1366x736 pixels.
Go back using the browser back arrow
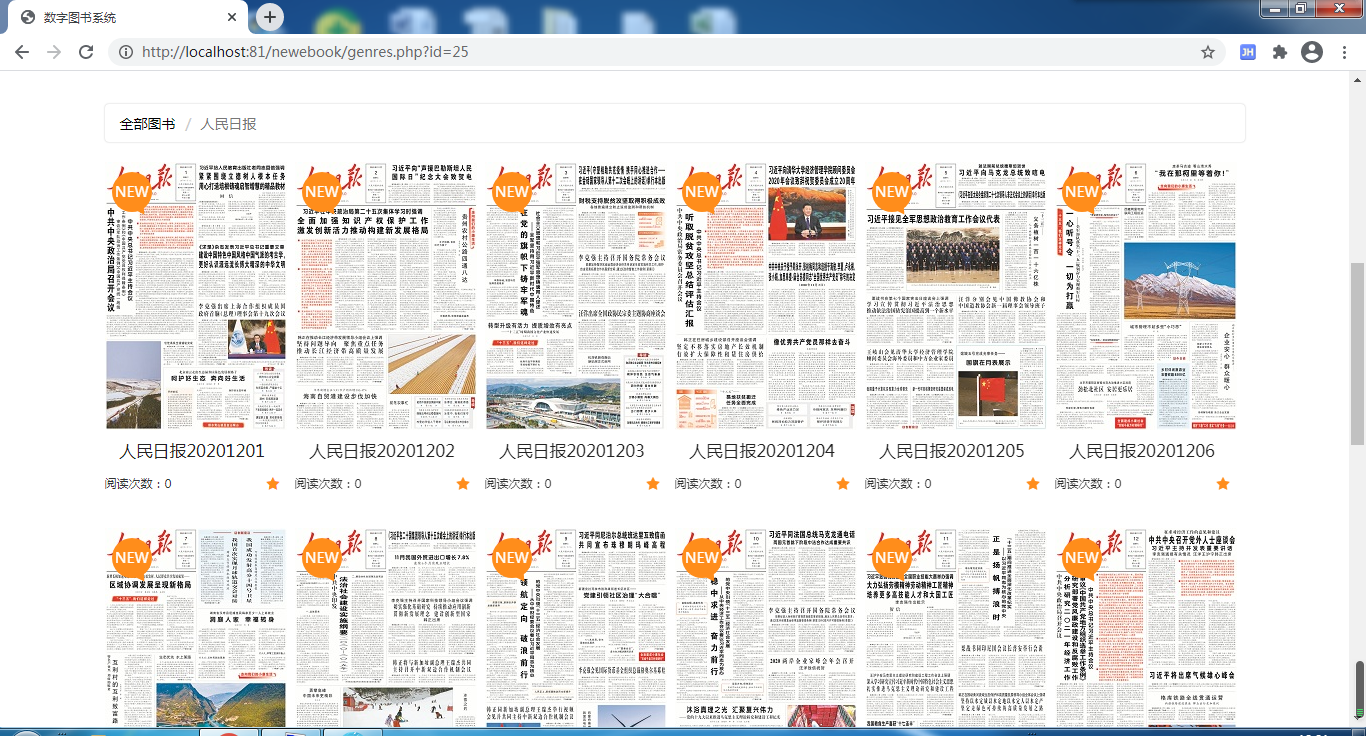pyautogui.click(x=22, y=52)
